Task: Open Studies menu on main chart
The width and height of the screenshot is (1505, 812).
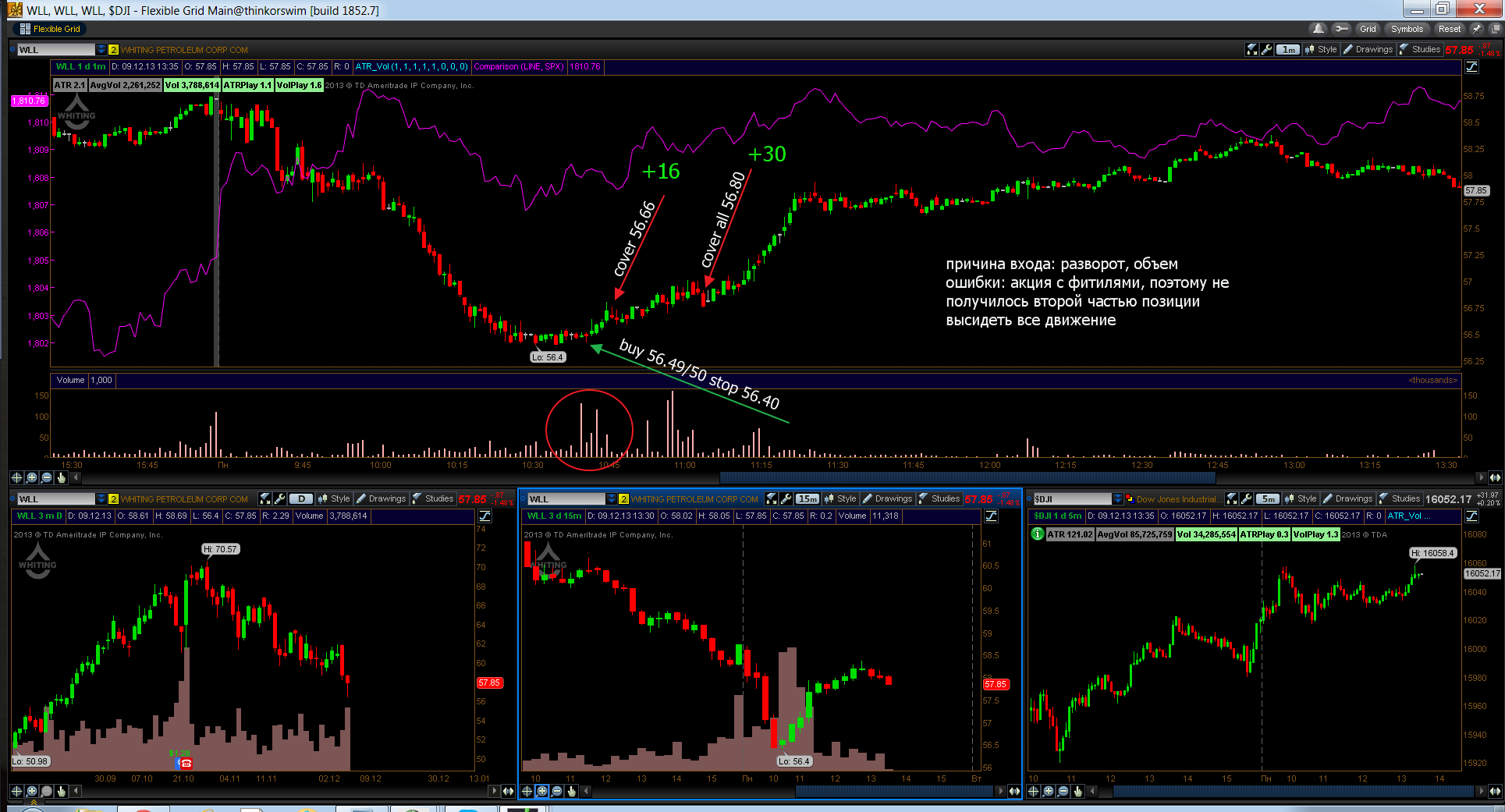Action: (1420, 49)
